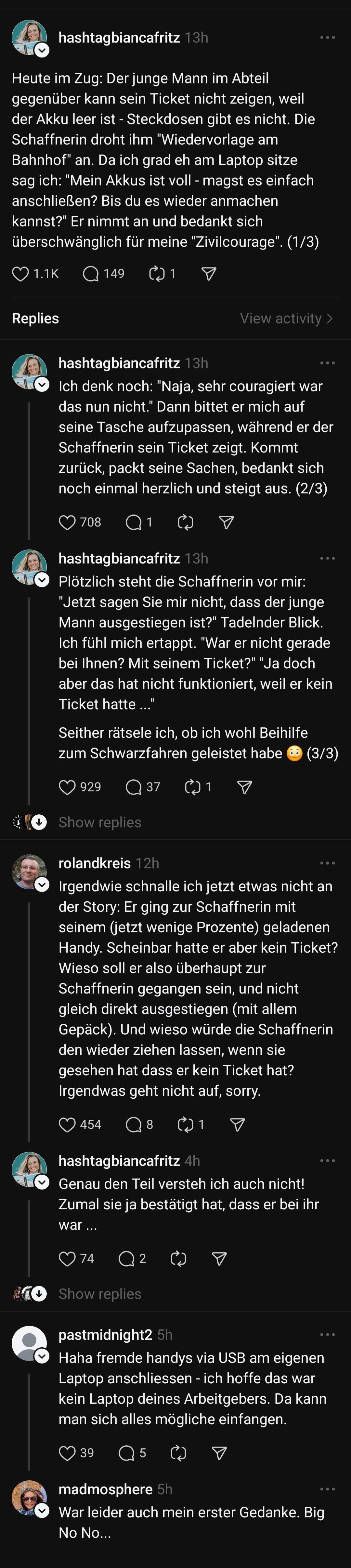This screenshot has height=1568, width=351.
Task: Like rolandkreis's reply with 454 likes
Action: (67, 1125)
